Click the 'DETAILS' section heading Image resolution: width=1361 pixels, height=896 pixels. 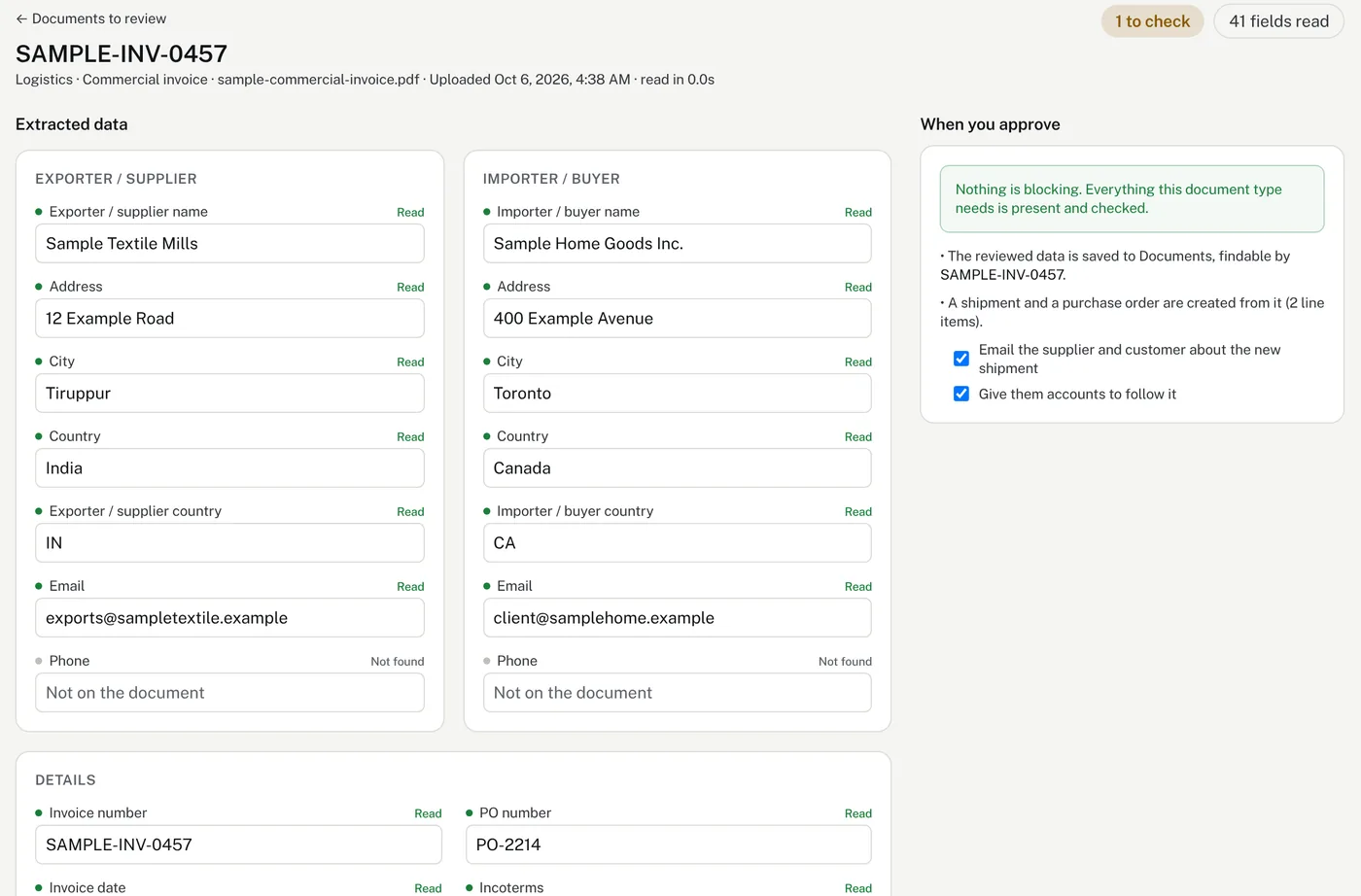click(x=65, y=780)
